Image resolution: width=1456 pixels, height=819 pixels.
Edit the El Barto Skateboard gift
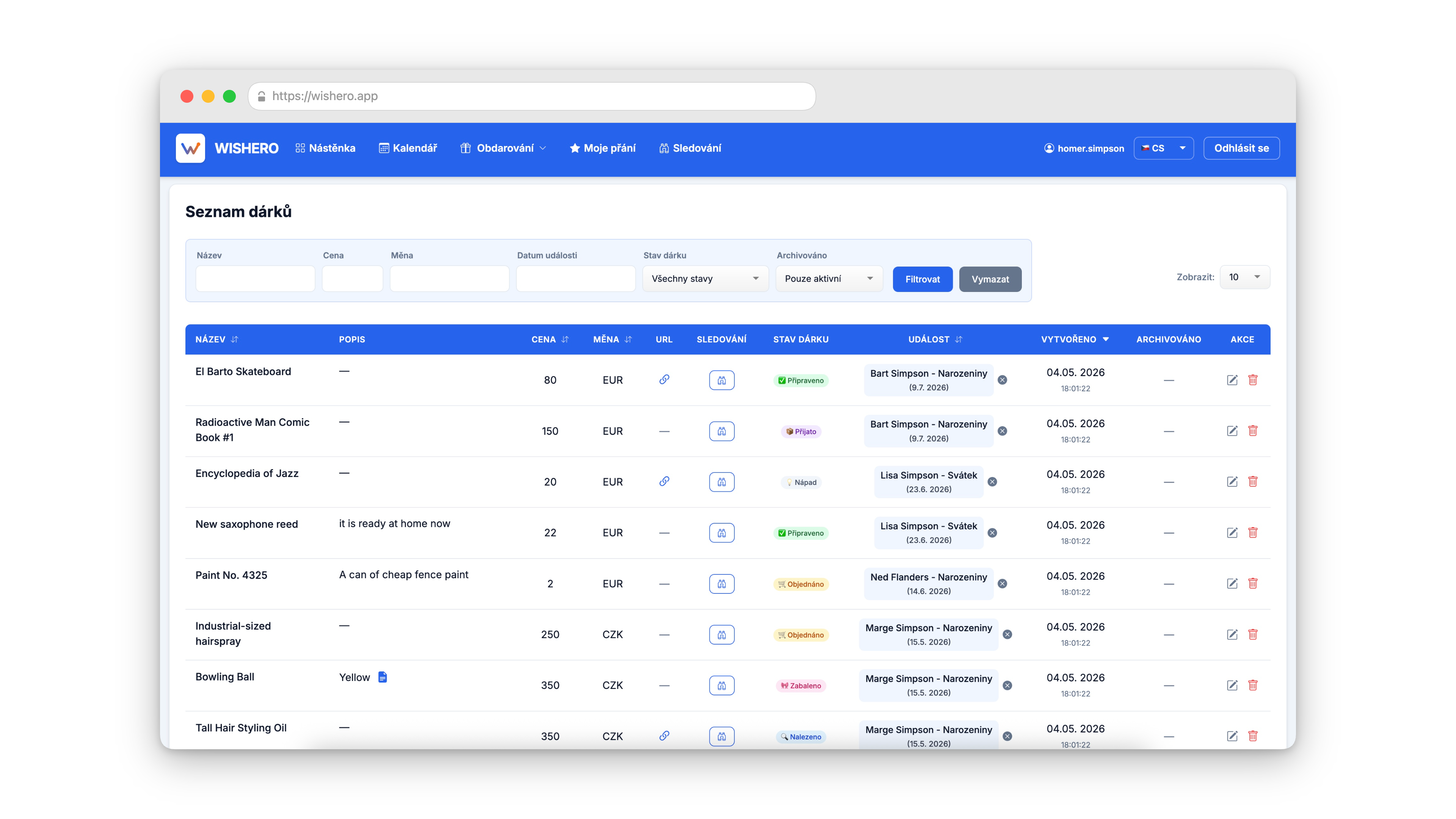coord(1232,380)
